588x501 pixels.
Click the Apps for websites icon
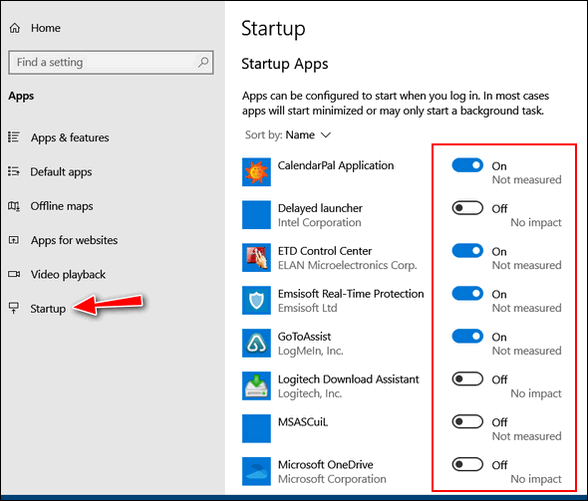click(14, 240)
